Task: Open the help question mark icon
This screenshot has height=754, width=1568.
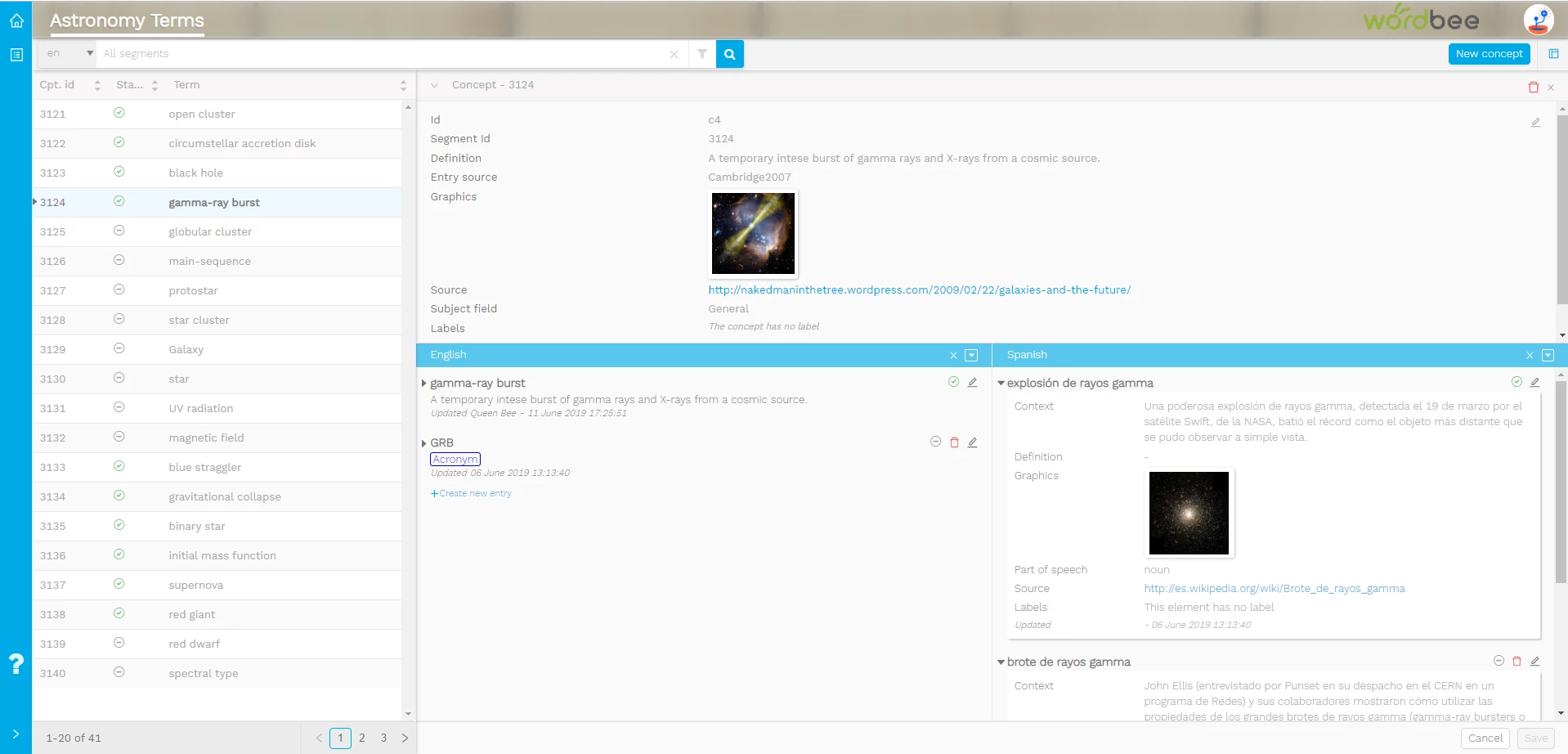Action: tap(16, 663)
